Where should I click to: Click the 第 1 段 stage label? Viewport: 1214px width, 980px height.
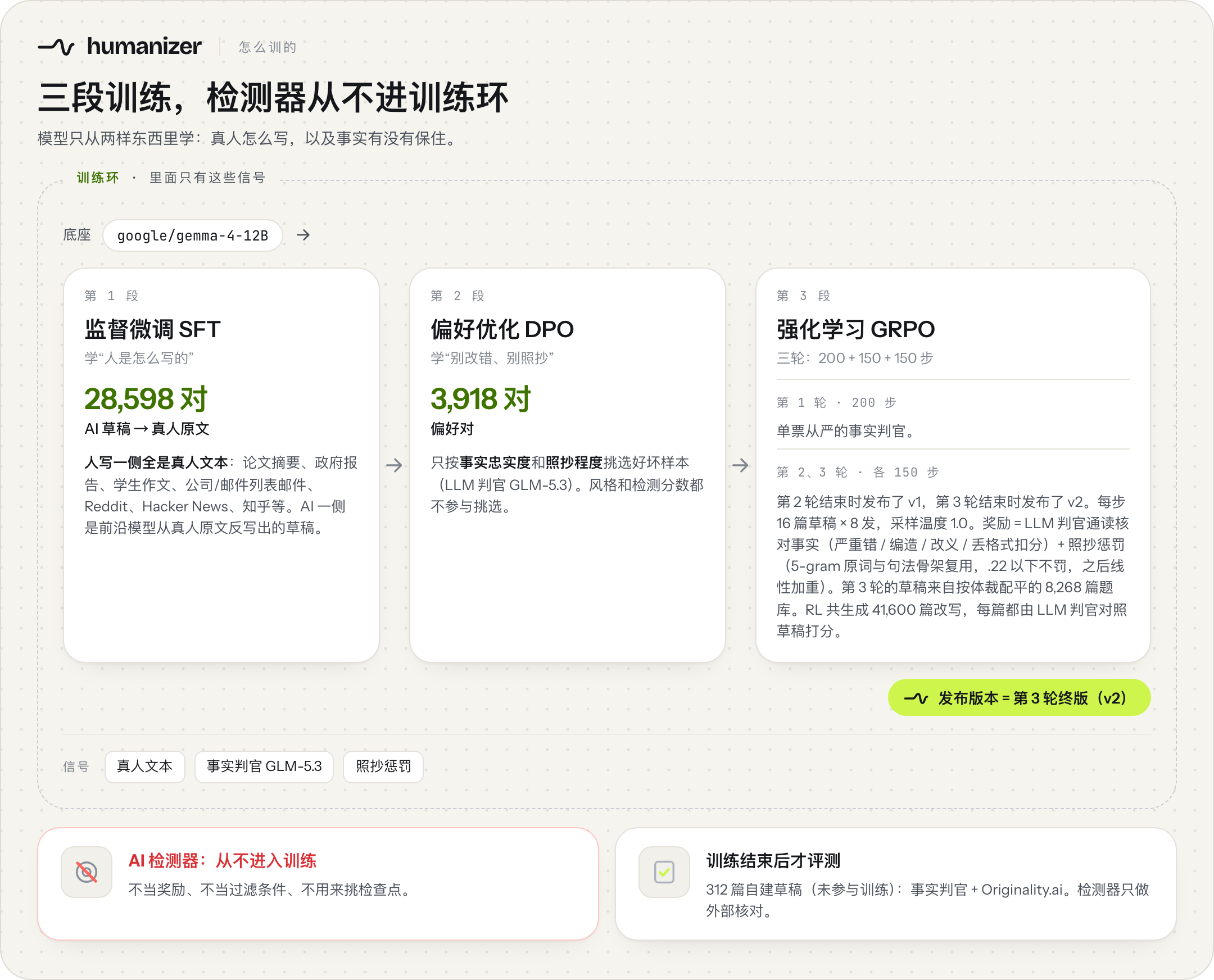pos(111,296)
